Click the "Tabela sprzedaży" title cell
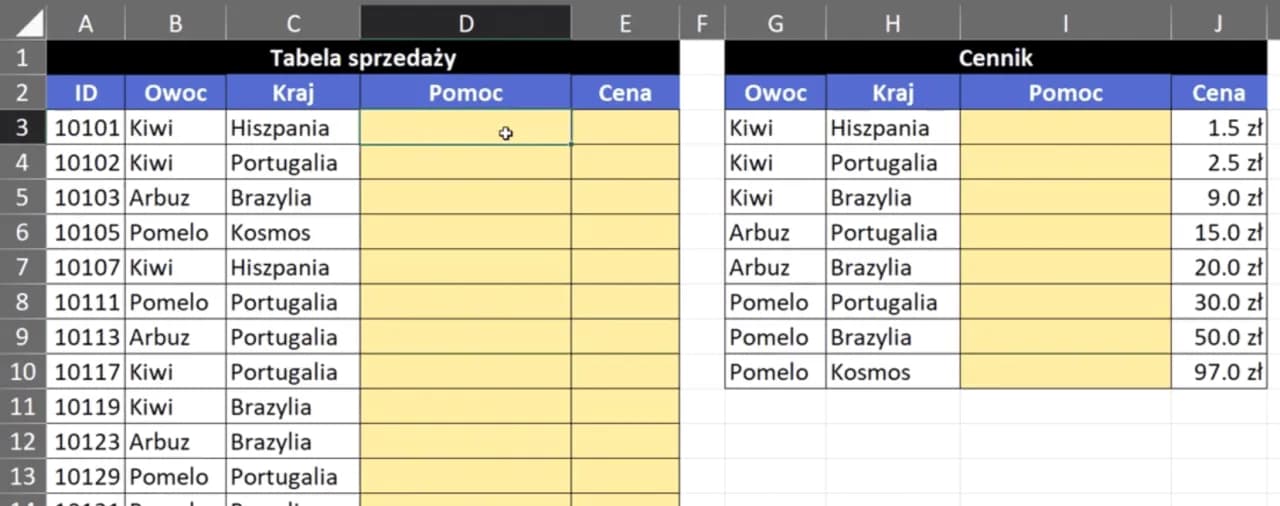Viewport: 1280px width, 506px height. [x=362, y=58]
